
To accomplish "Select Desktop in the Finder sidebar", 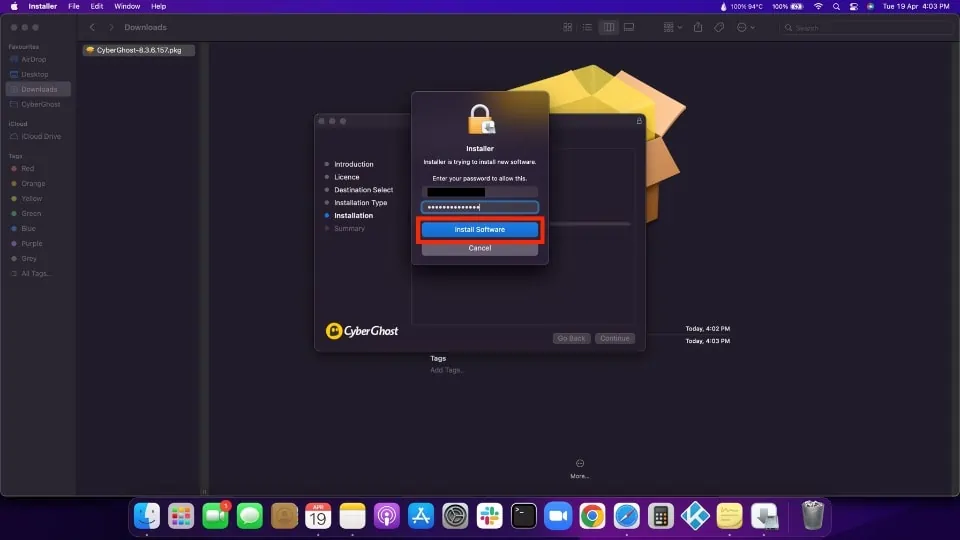I will click(x=38, y=74).
